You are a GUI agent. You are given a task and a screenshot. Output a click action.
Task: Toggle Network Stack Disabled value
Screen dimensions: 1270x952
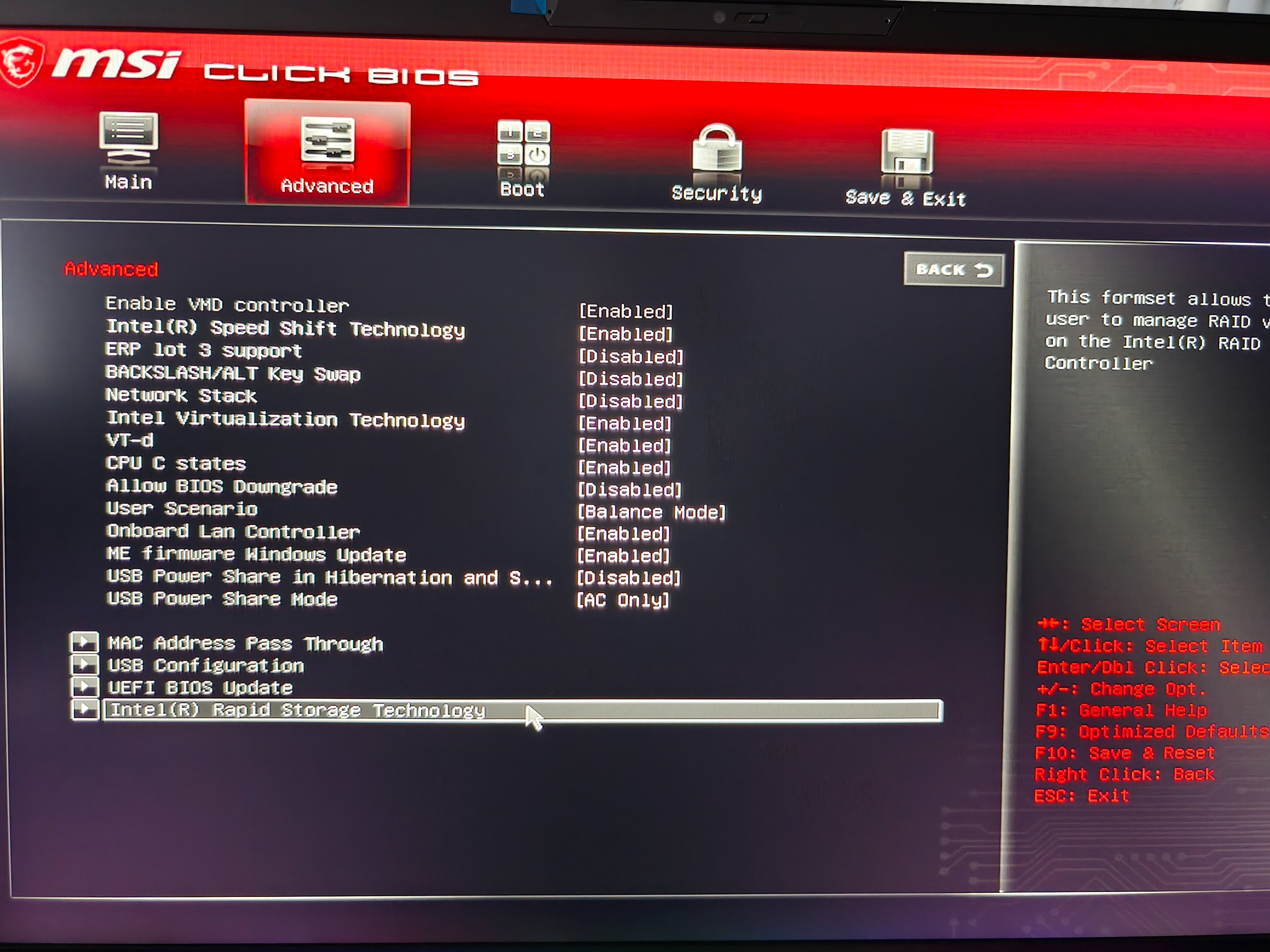(x=630, y=401)
